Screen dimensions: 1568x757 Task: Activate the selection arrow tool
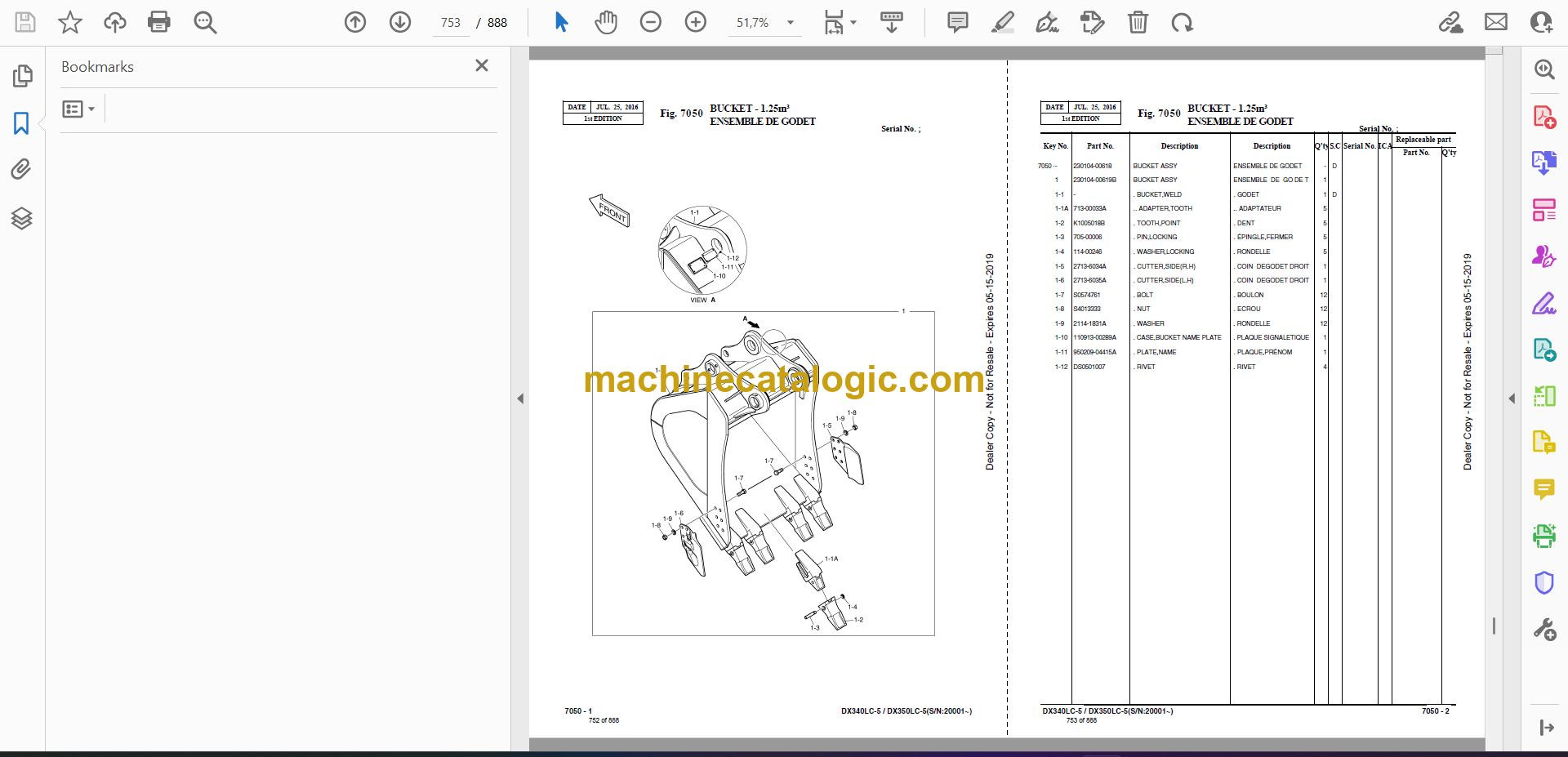561,22
